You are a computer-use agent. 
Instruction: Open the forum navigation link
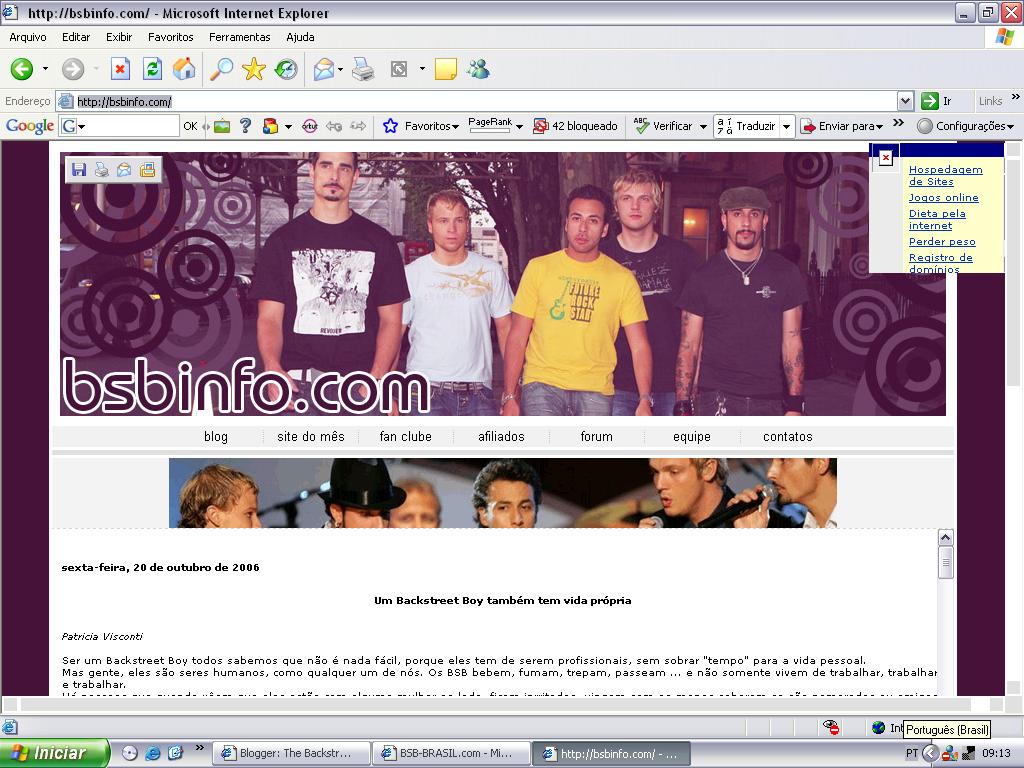(596, 436)
